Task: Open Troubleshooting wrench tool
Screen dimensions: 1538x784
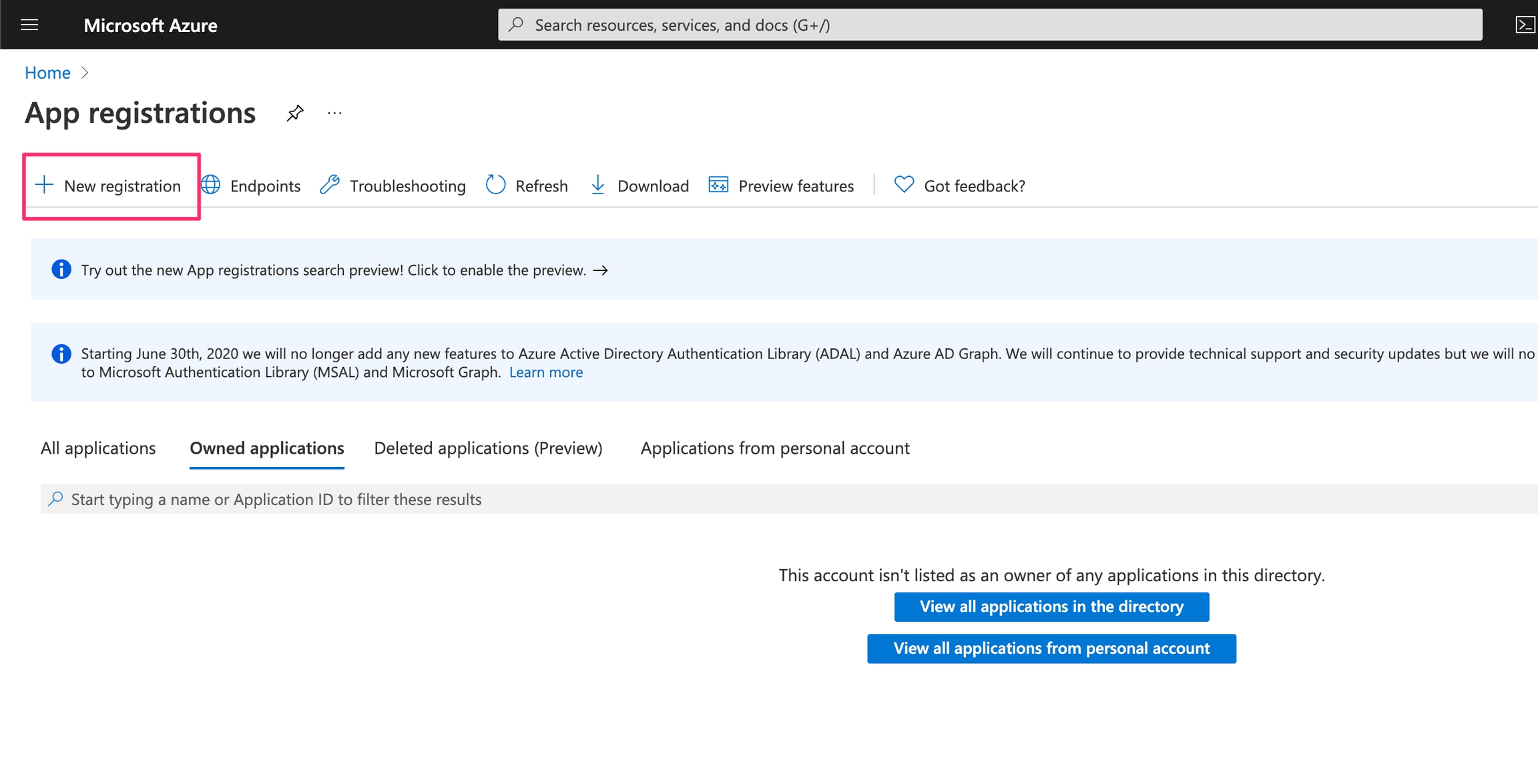Action: tap(330, 185)
